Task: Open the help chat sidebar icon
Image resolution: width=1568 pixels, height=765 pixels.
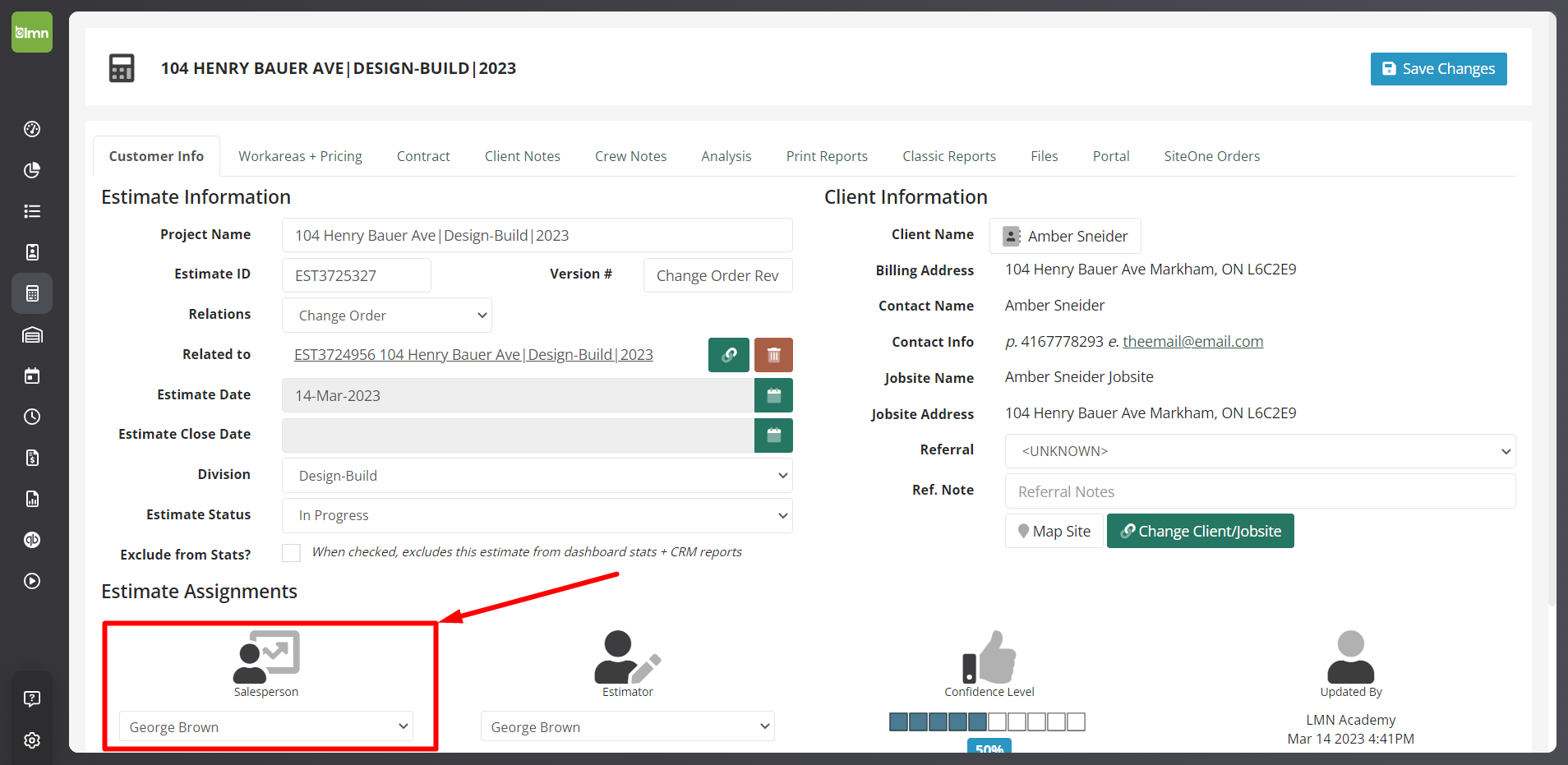Action: click(x=32, y=699)
